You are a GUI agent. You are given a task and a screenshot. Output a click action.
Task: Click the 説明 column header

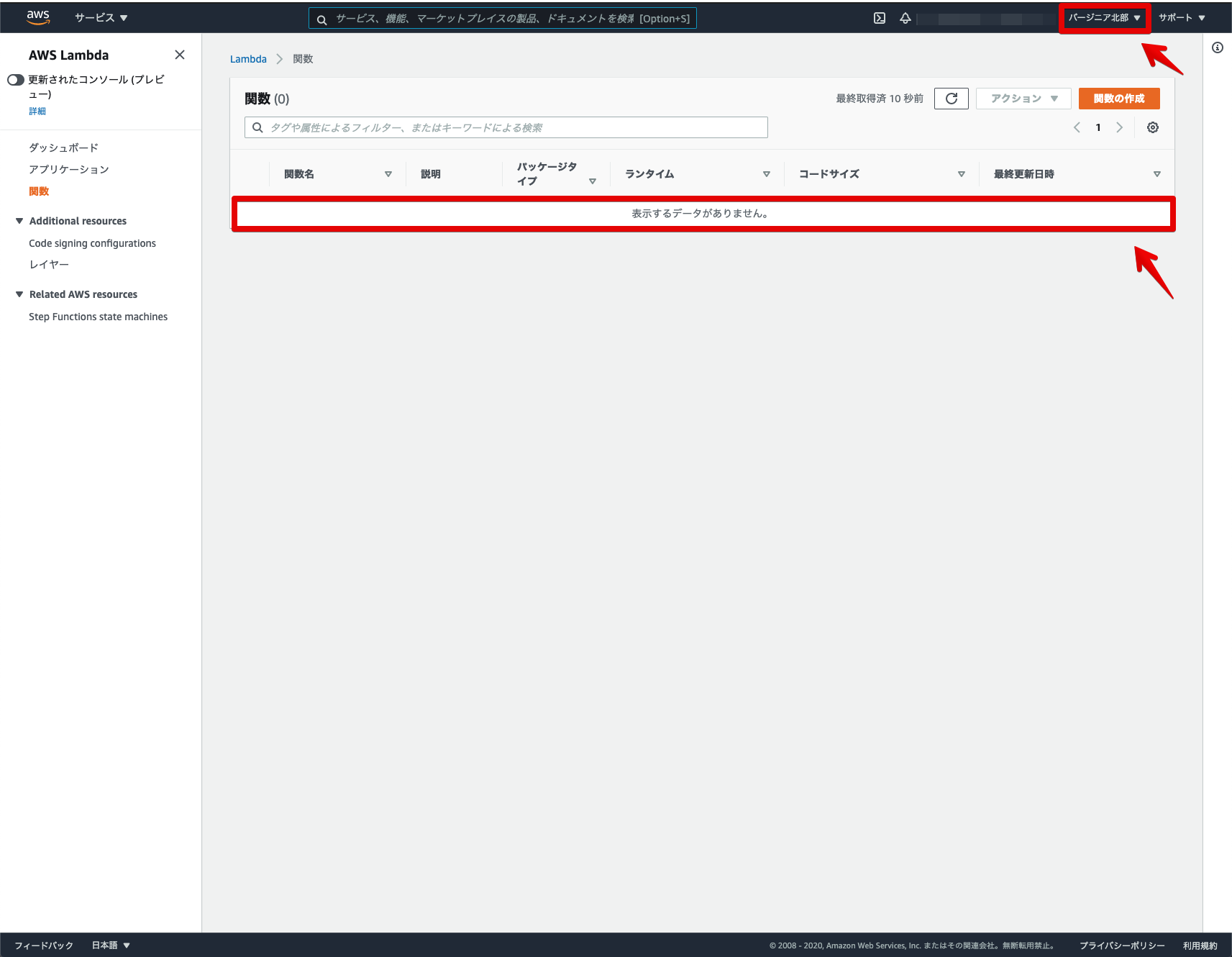[x=431, y=174]
